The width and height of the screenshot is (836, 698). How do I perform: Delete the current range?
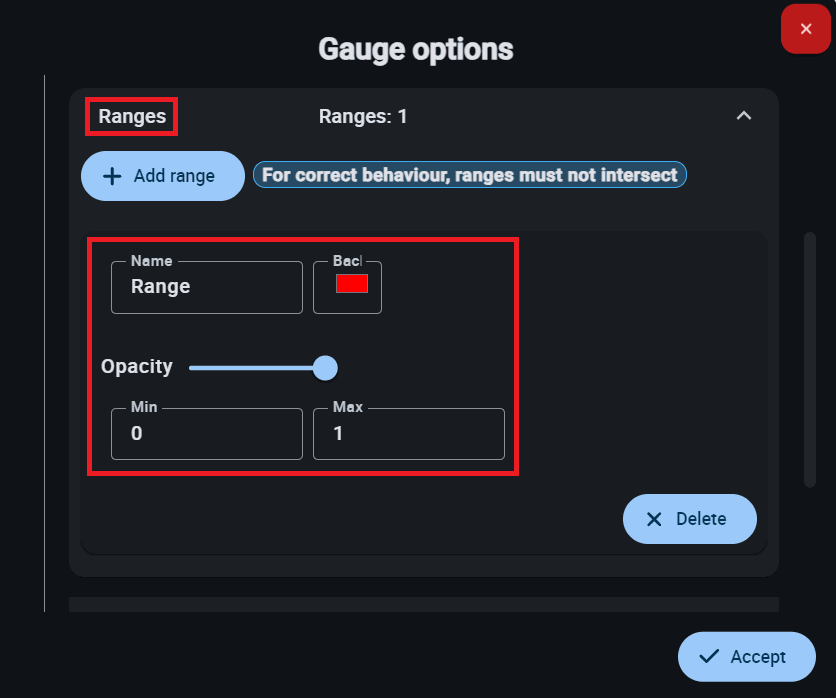tap(689, 519)
